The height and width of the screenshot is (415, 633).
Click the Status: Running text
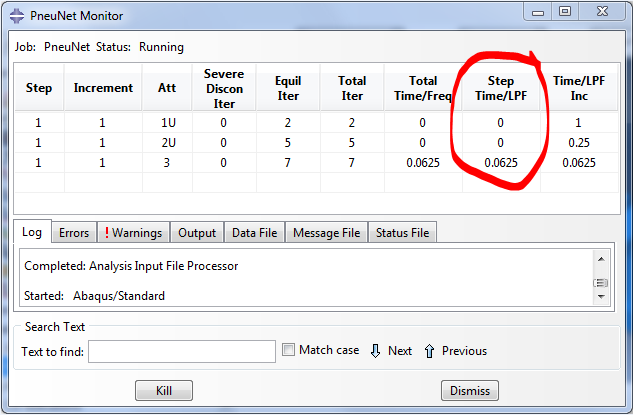pos(140,47)
